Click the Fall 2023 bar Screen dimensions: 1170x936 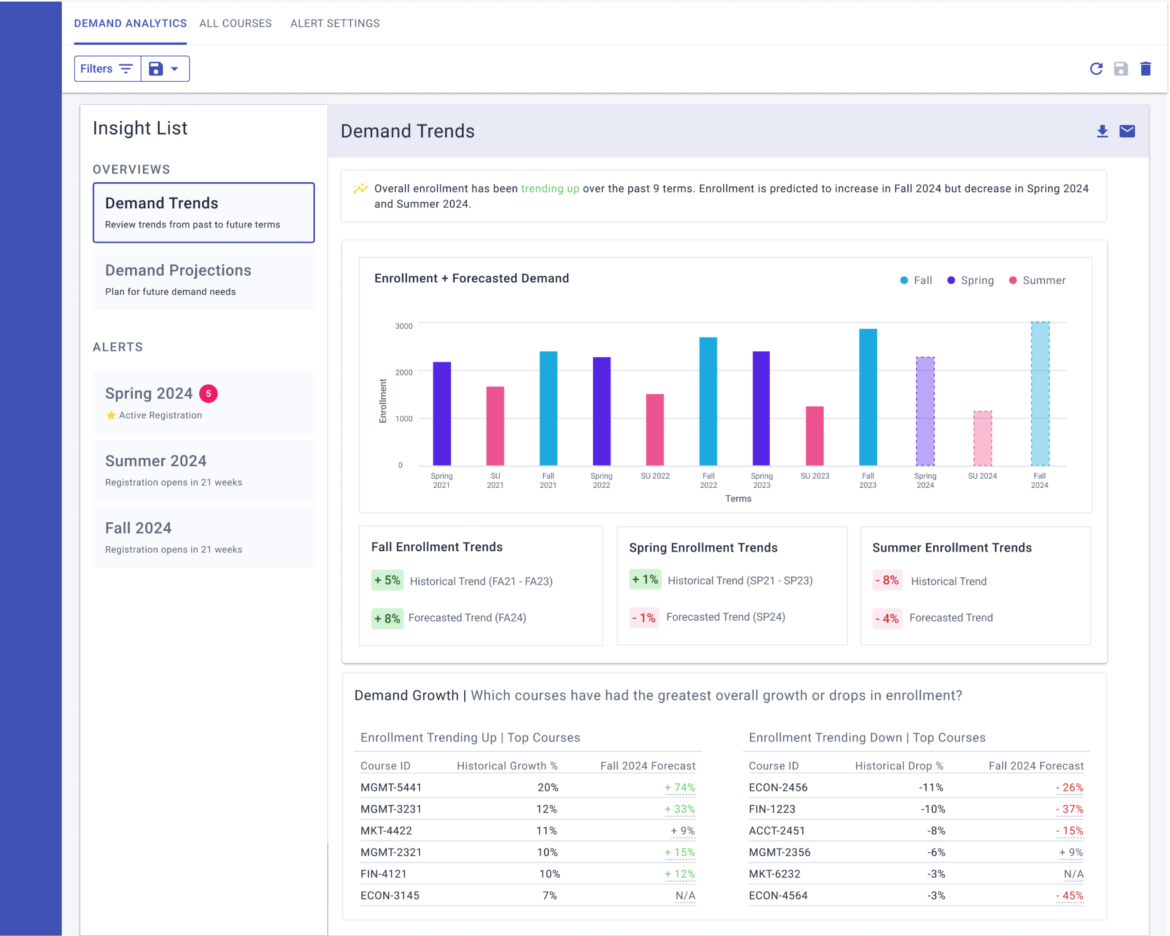pyautogui.click(x=868, y=397)
